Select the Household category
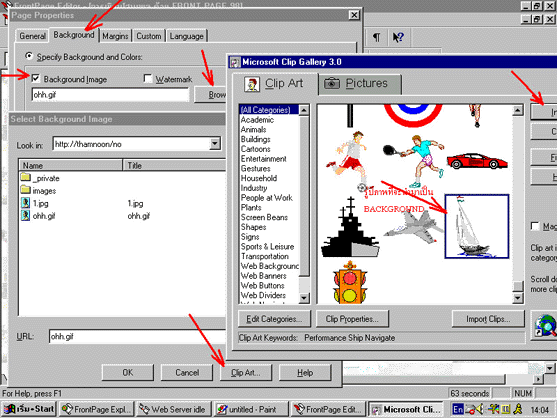This screenshot has width=557, height=418. pyautogui.click(x=269, y=178)
